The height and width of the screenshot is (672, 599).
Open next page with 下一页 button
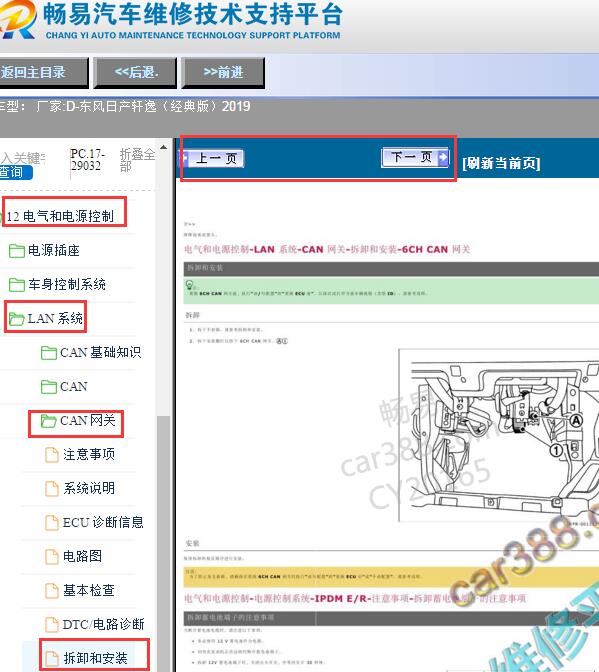pyautogui.click(x=415, y=157)
